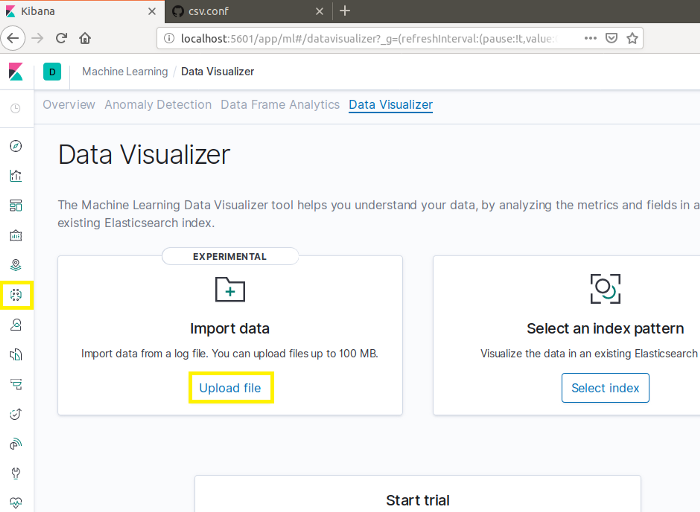
Task: Open Discover compass icon in sidebar
Action: [16, 146]
